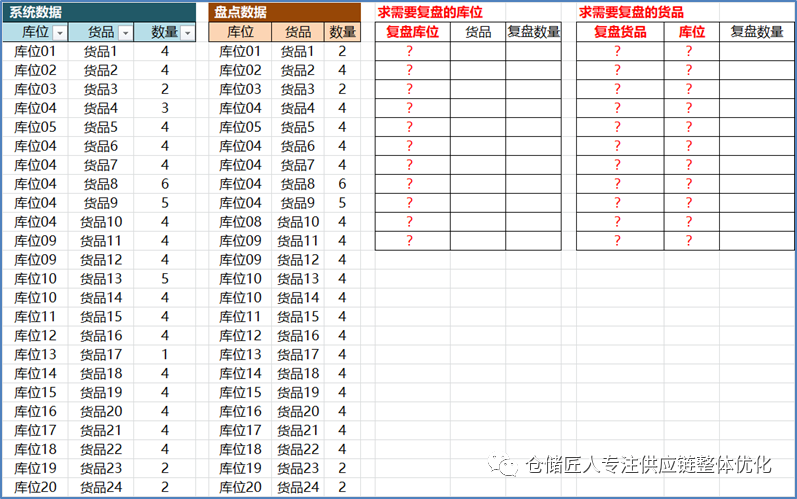This screenshot has height=499, width=797.
Task: Select 库位15 cell in 系统数据 table
Action: click(x=35, y=393)
